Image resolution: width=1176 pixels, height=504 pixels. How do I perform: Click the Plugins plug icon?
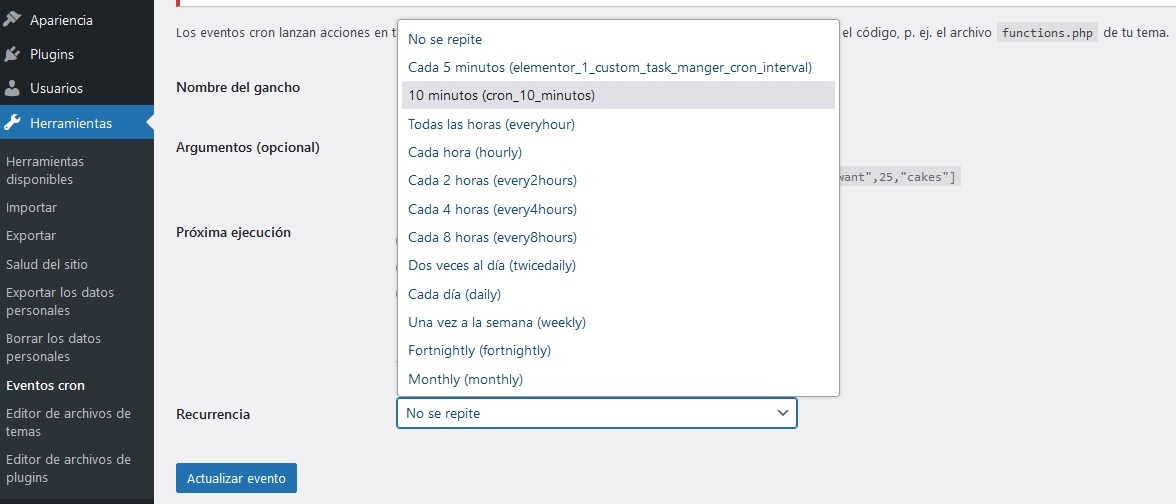click(x=13, y=54)
